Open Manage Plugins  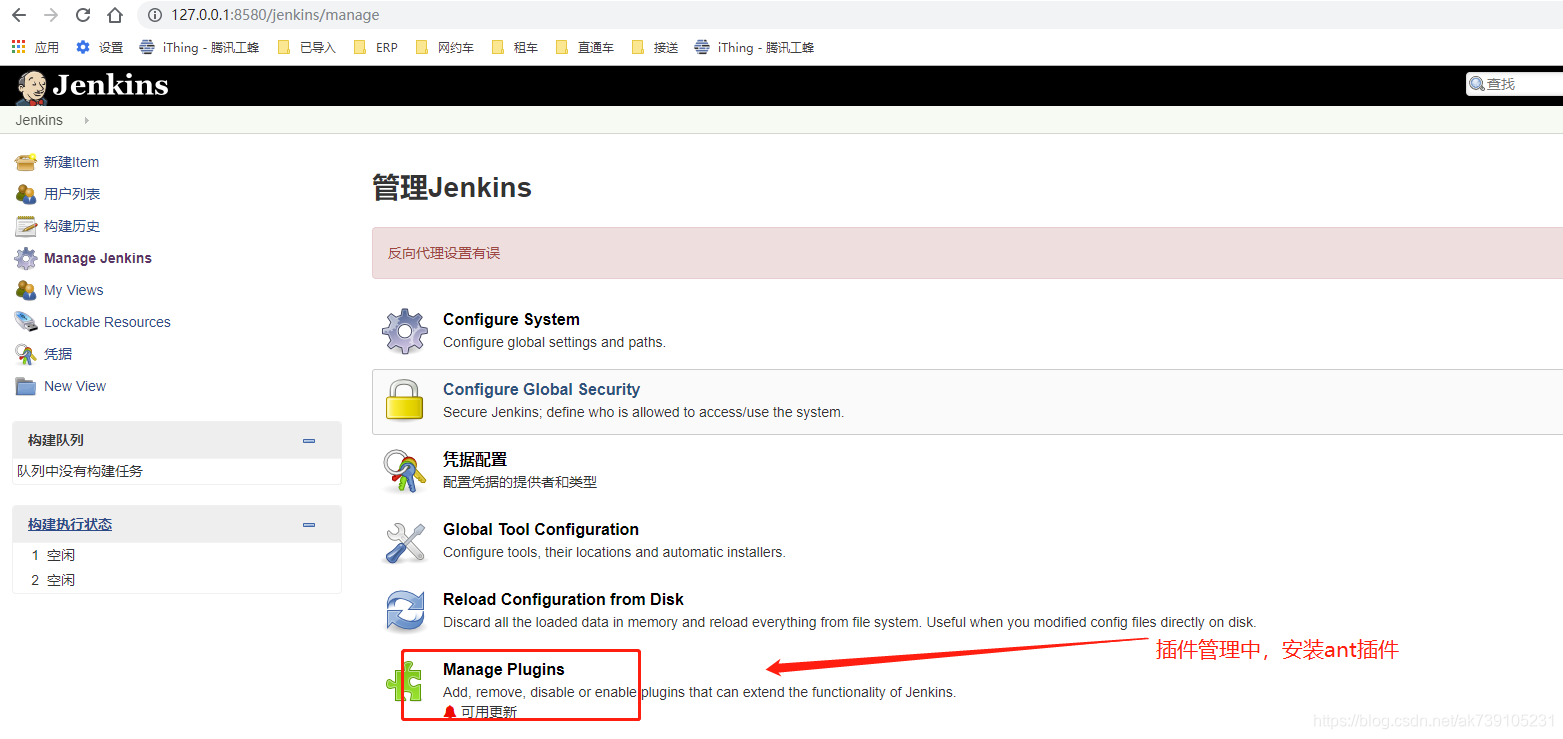coord(504,669)
